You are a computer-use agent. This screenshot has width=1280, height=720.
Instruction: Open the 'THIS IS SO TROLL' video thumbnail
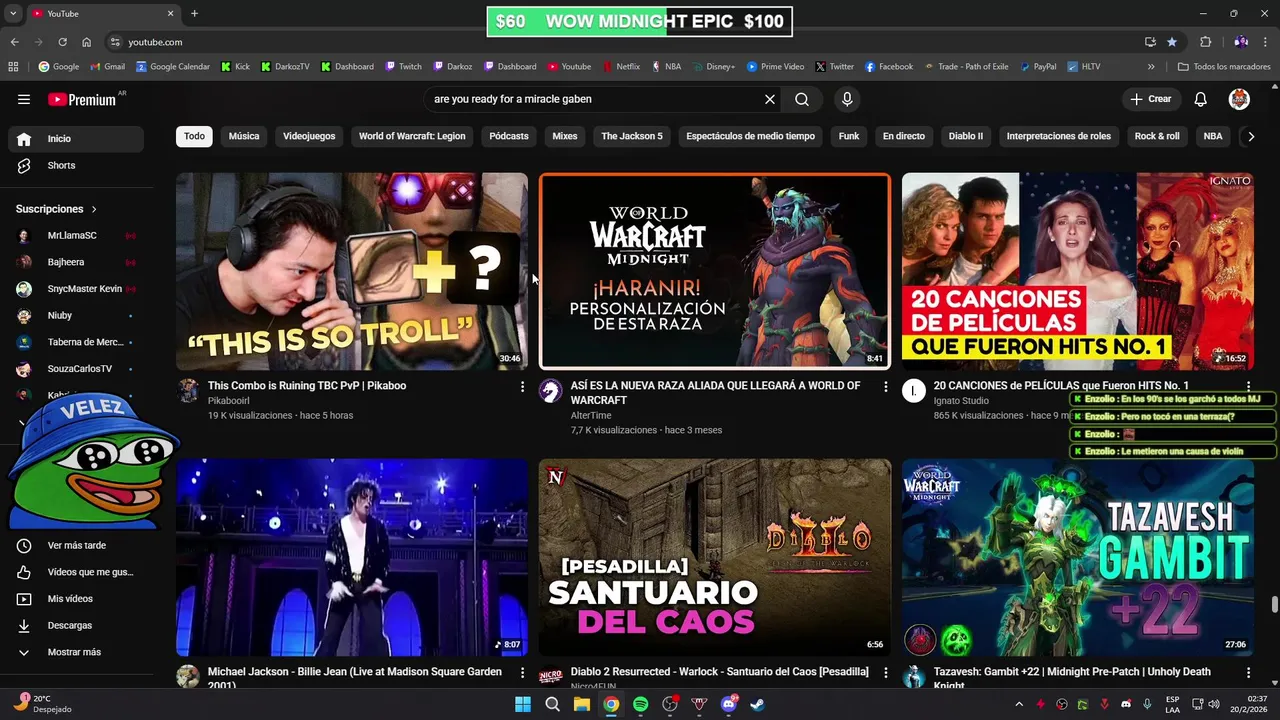click(352, 271)
